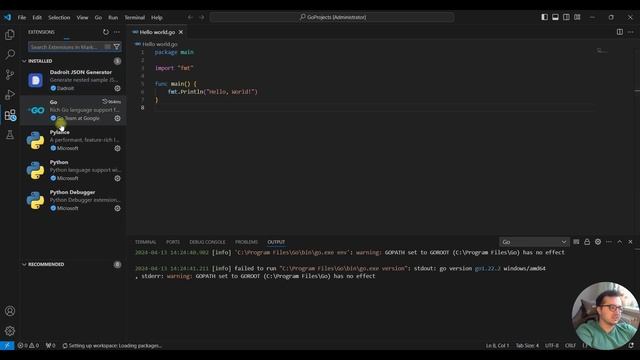Open the Help menu

157,18
